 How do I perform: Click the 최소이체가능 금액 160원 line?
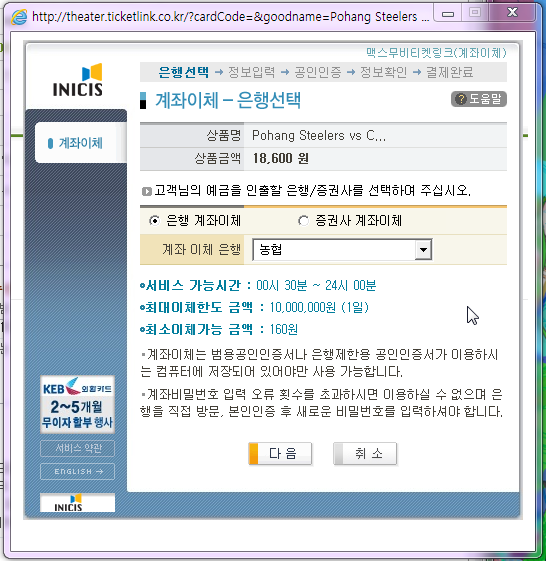219,329
